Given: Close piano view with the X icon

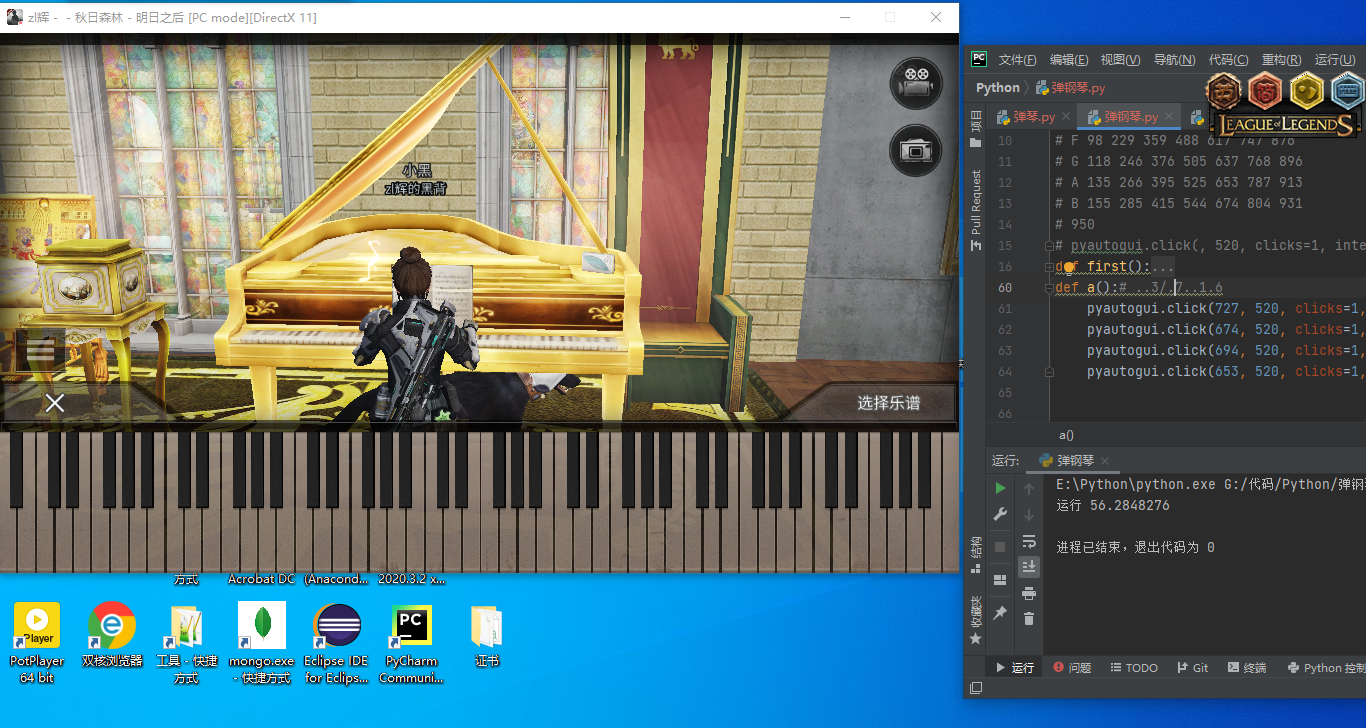Looking at the screenshot, I should click(x=55, y=403).
